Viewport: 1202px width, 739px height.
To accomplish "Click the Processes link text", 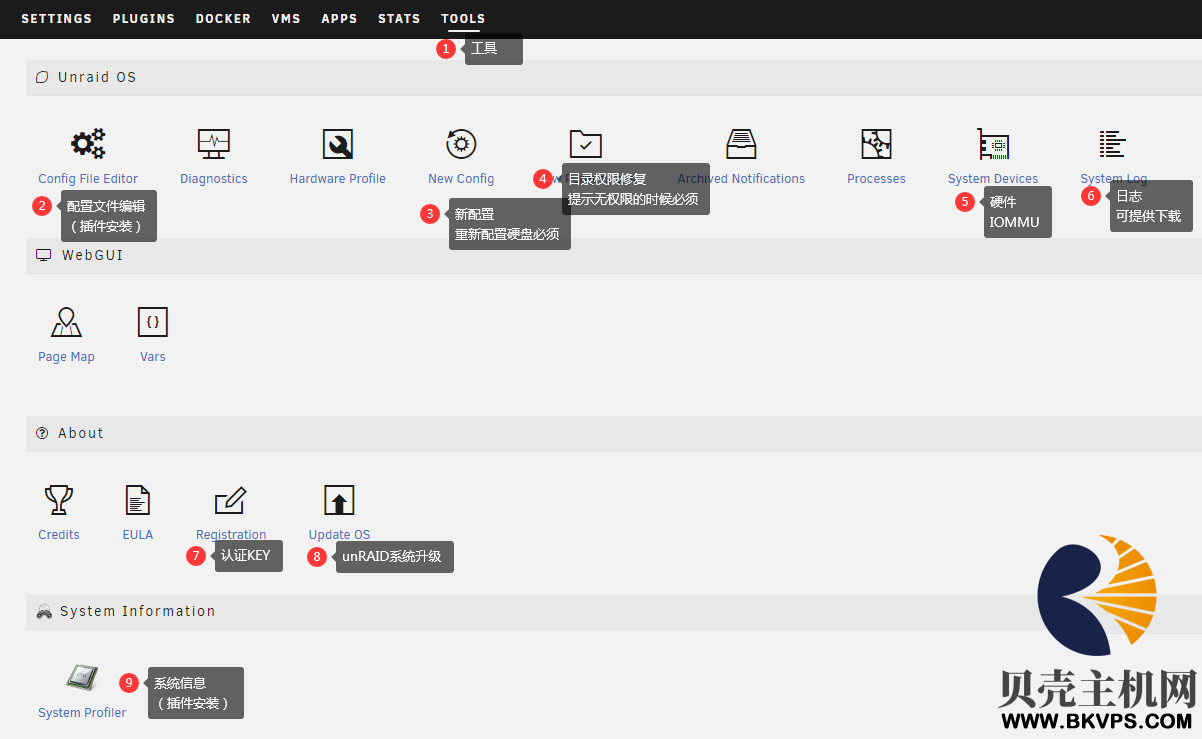I will click(876, 179).
